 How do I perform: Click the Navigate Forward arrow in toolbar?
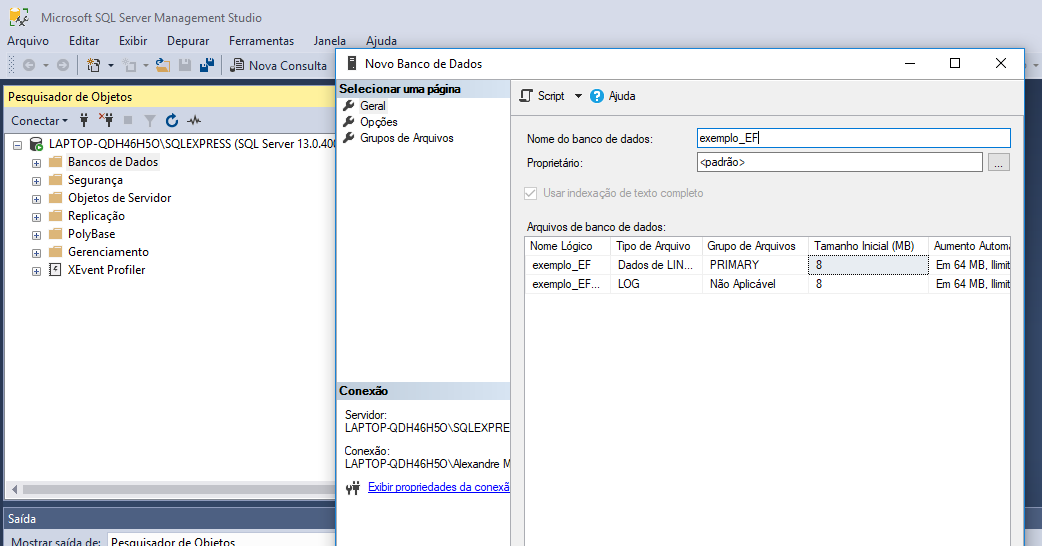[62, 65]
